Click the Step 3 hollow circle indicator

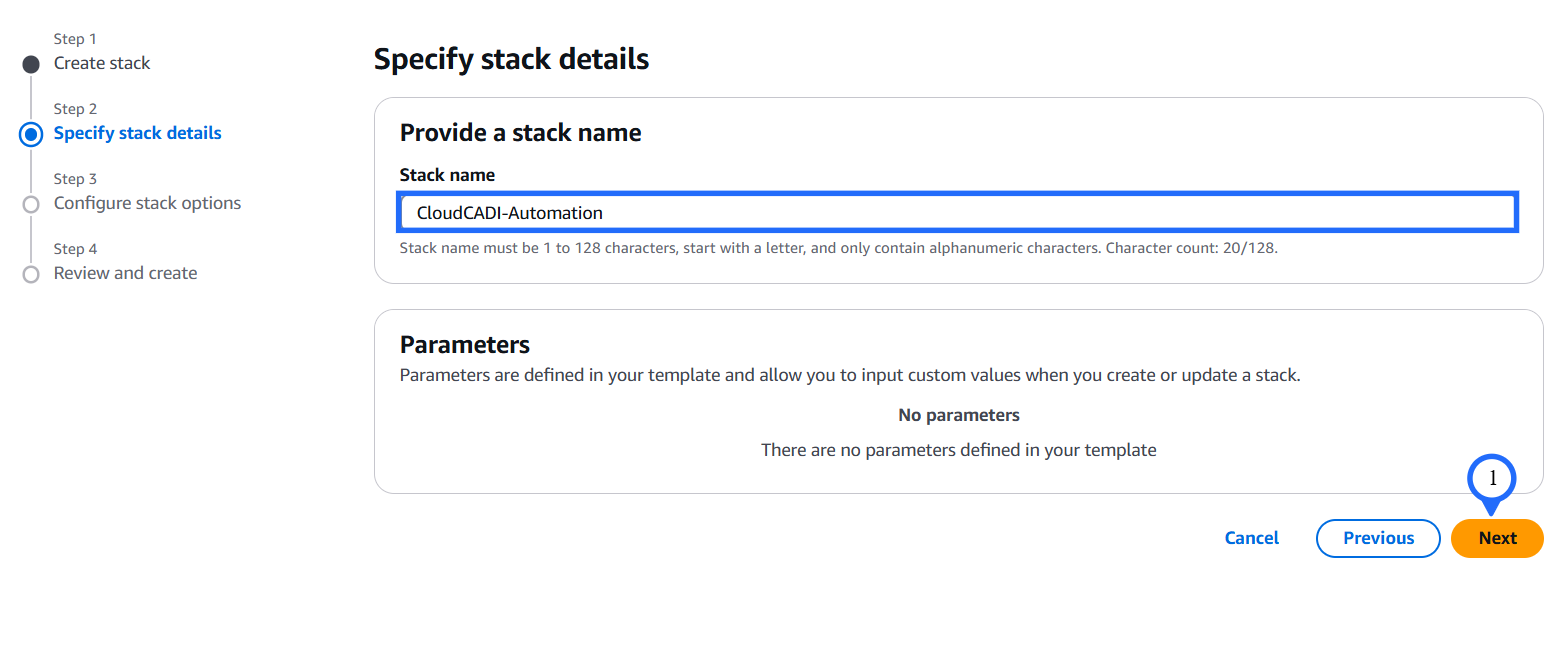tap(31, 203)
